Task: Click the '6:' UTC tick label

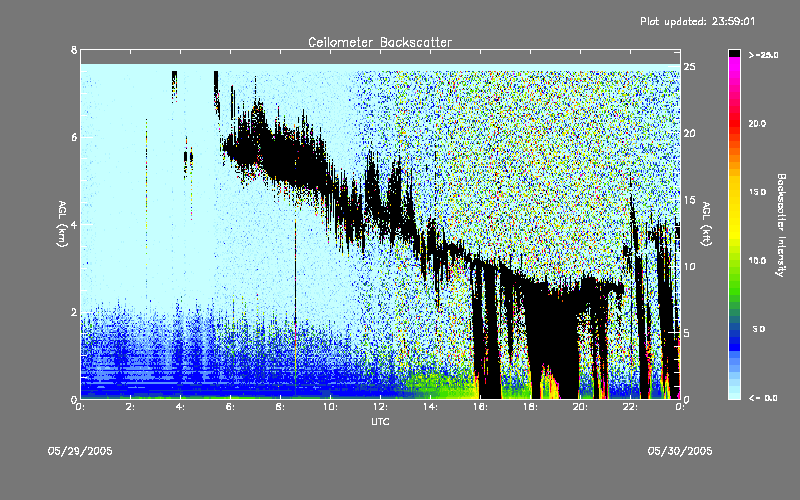Action: coord(231,407)
